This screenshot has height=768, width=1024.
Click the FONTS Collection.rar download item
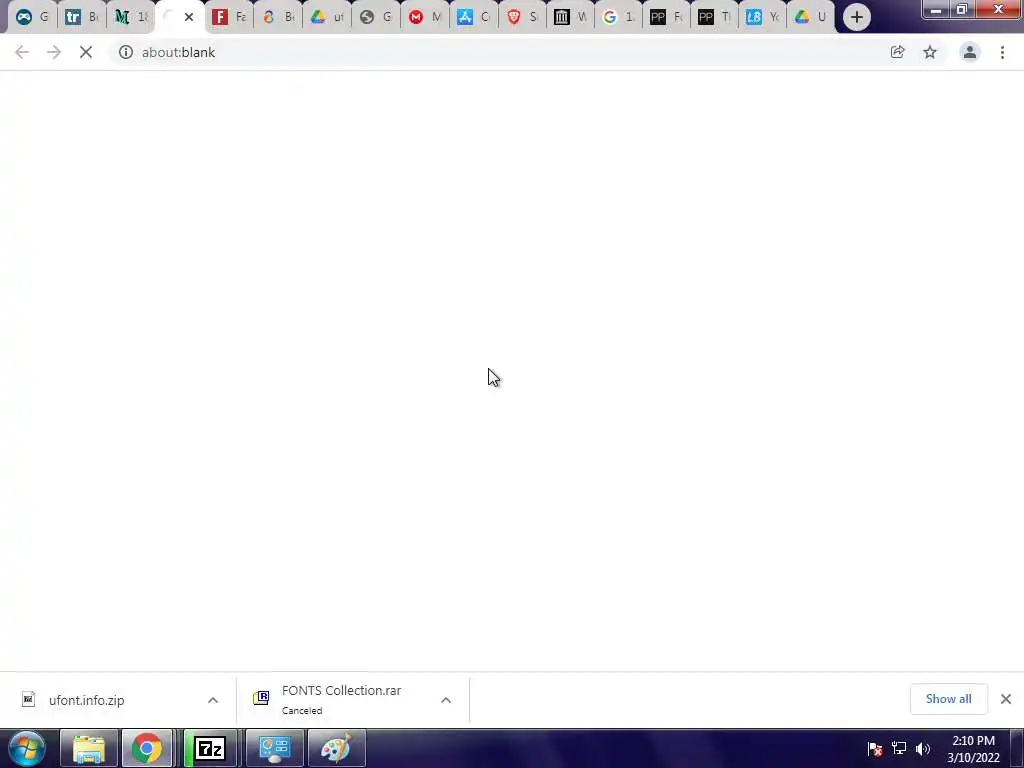tap(342, 699)
